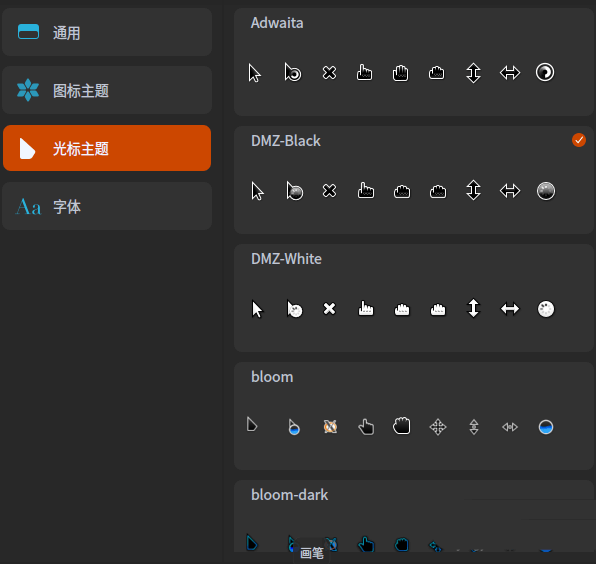Select the bloom cursor theme title

[272, 377]
